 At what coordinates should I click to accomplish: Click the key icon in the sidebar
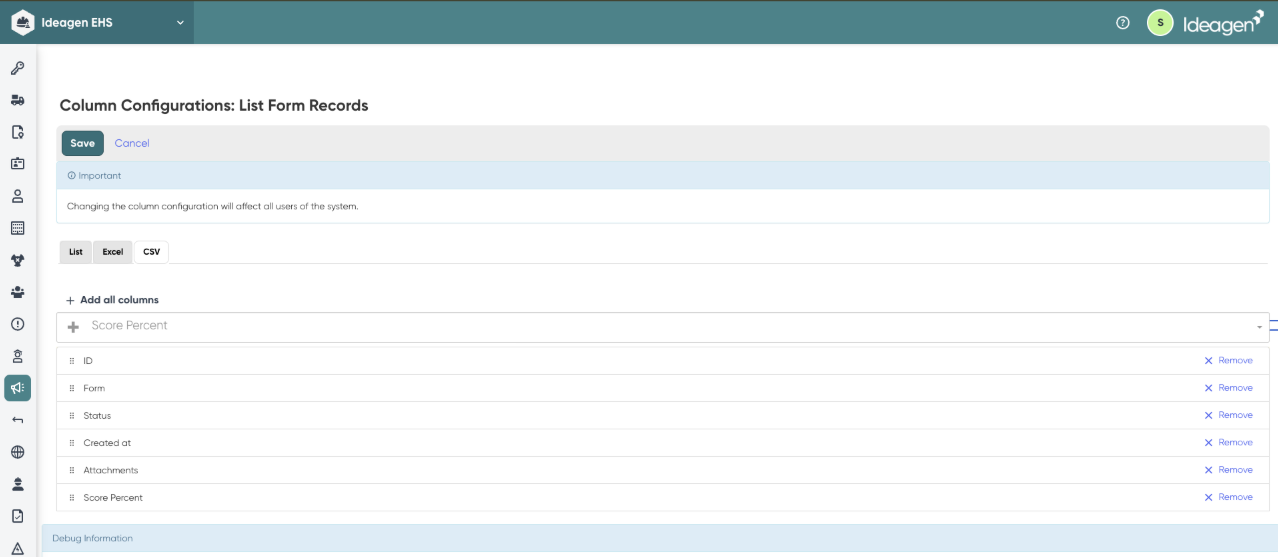pyautogui.click(x=17, y=69)
